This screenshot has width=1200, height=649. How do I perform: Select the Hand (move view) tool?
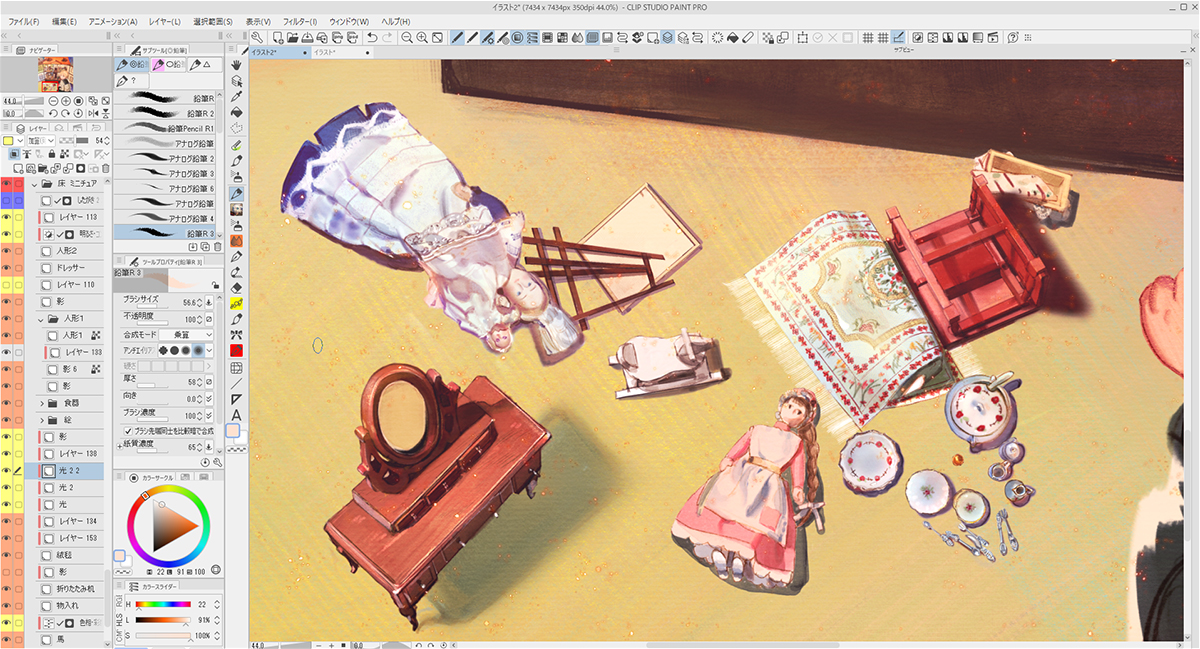[x=237, y=65]
